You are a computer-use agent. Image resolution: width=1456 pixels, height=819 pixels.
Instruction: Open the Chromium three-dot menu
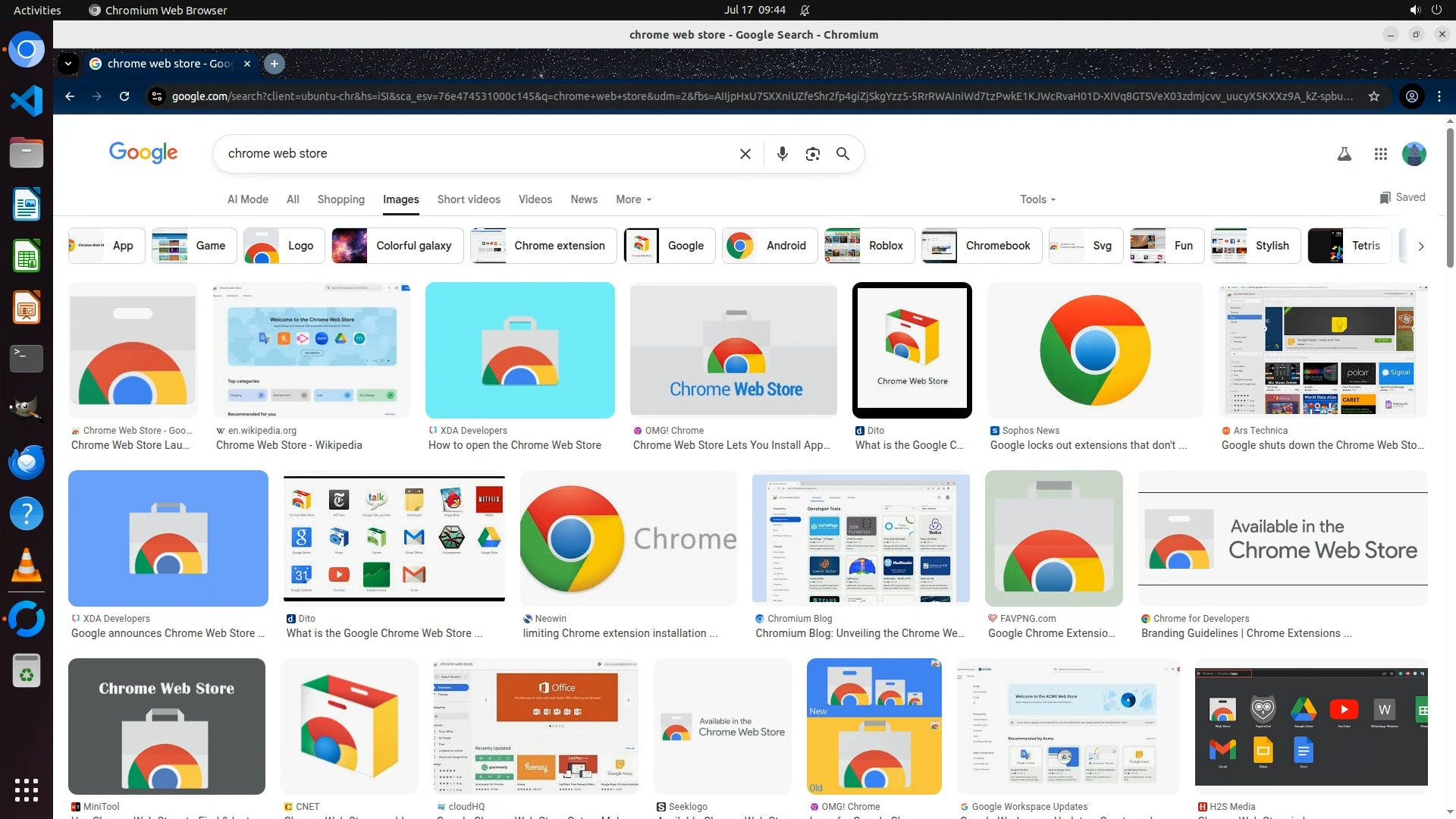[1439, 96]
